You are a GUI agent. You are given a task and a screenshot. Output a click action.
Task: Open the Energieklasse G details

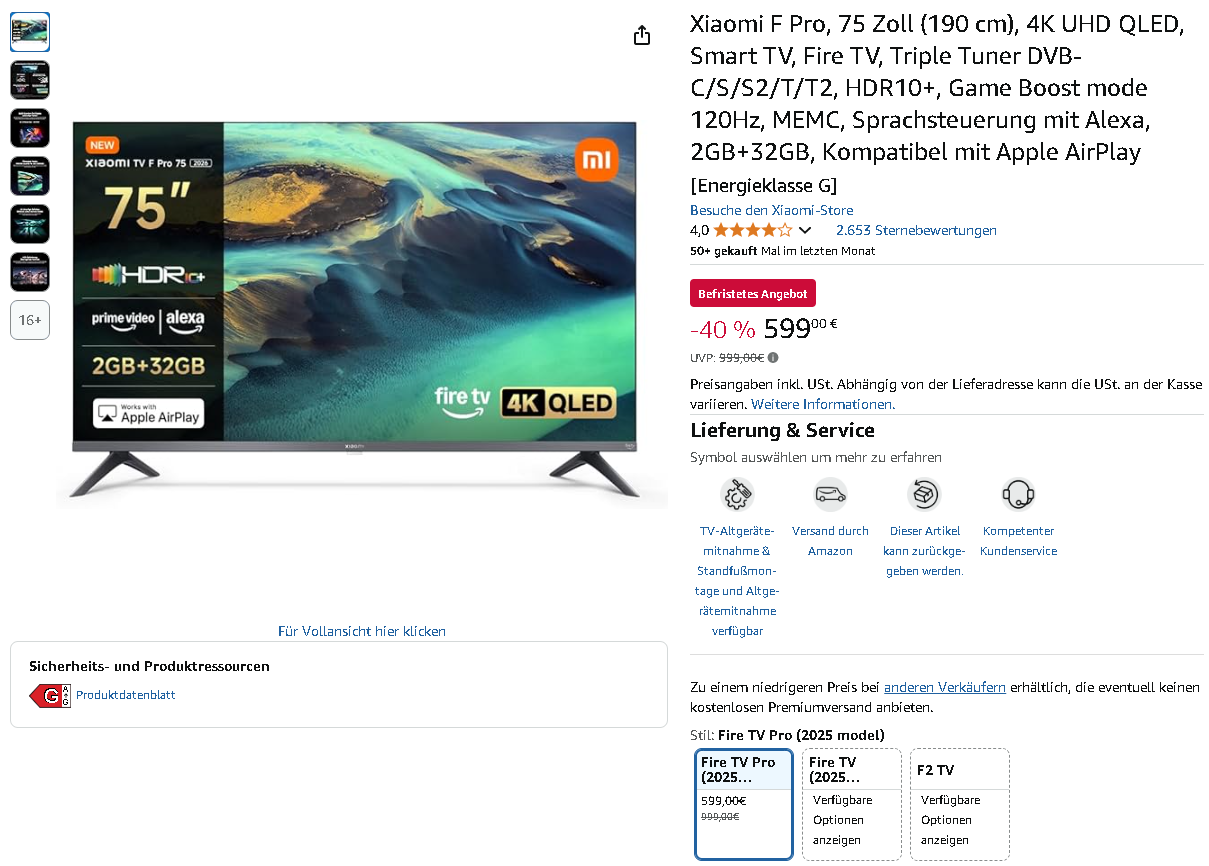(x=763, y=186)
